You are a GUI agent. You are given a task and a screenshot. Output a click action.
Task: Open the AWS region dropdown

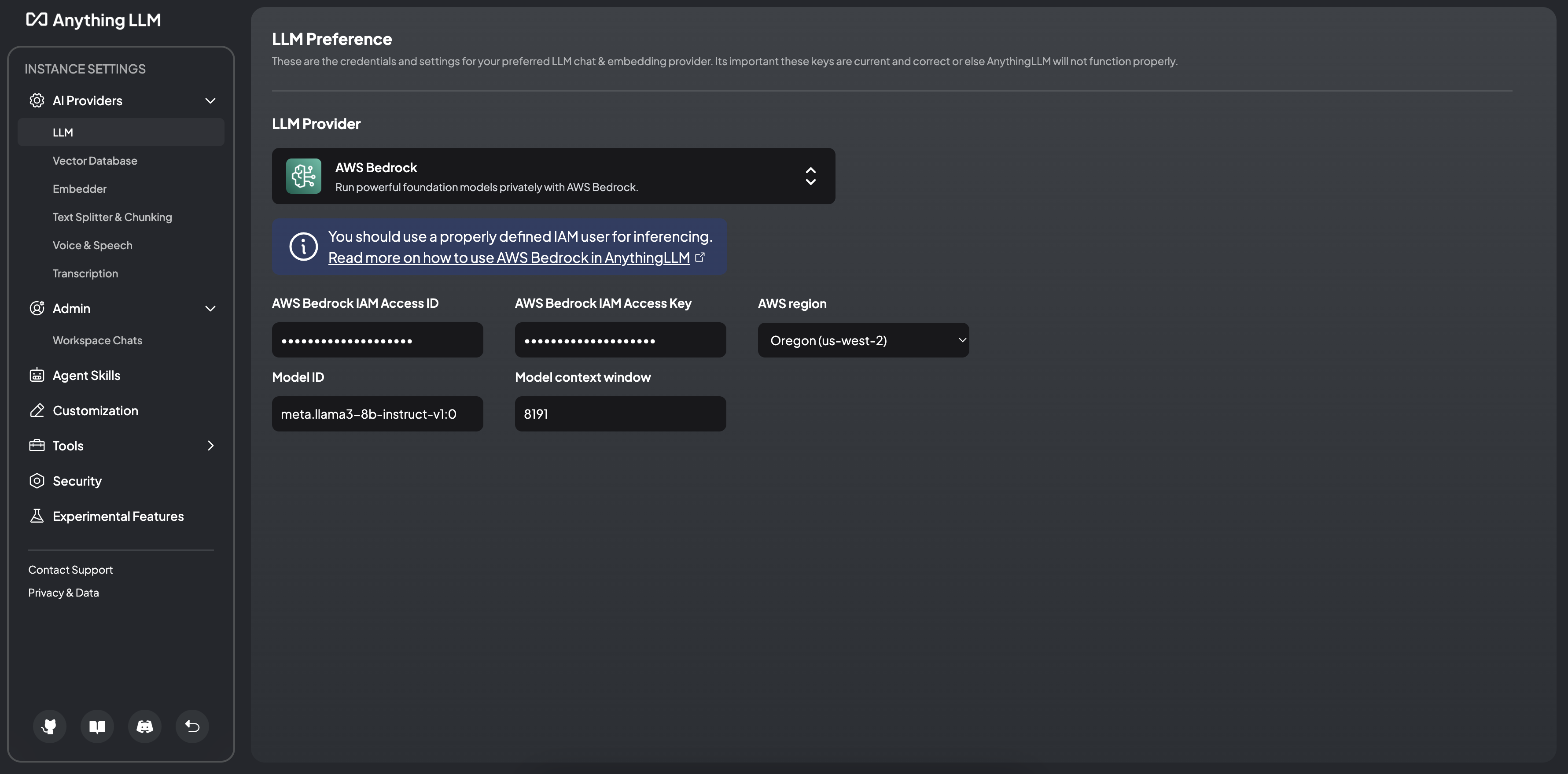[863, 340]
